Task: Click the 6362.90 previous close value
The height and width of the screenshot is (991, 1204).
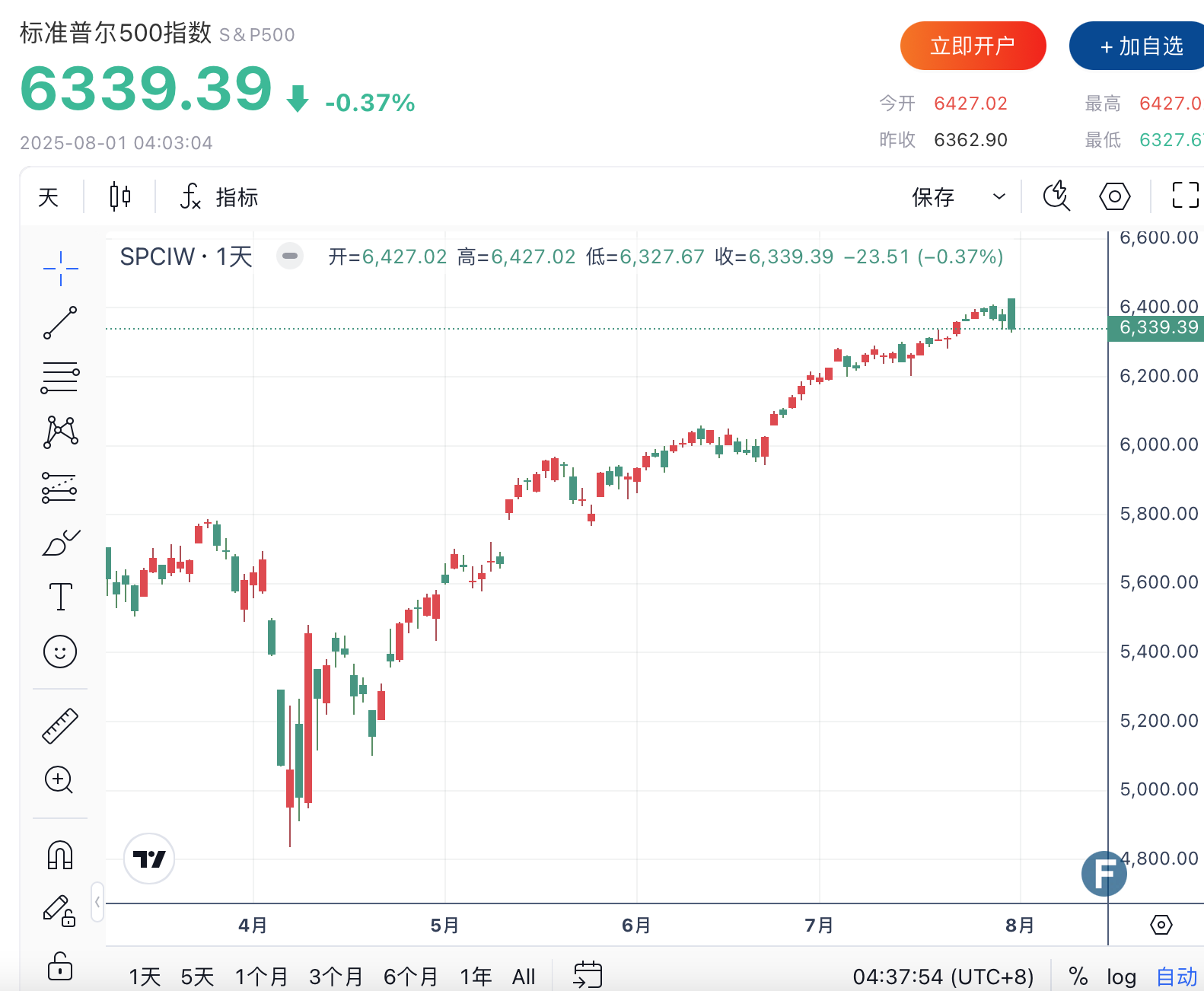Action: (x=970, y=140)
